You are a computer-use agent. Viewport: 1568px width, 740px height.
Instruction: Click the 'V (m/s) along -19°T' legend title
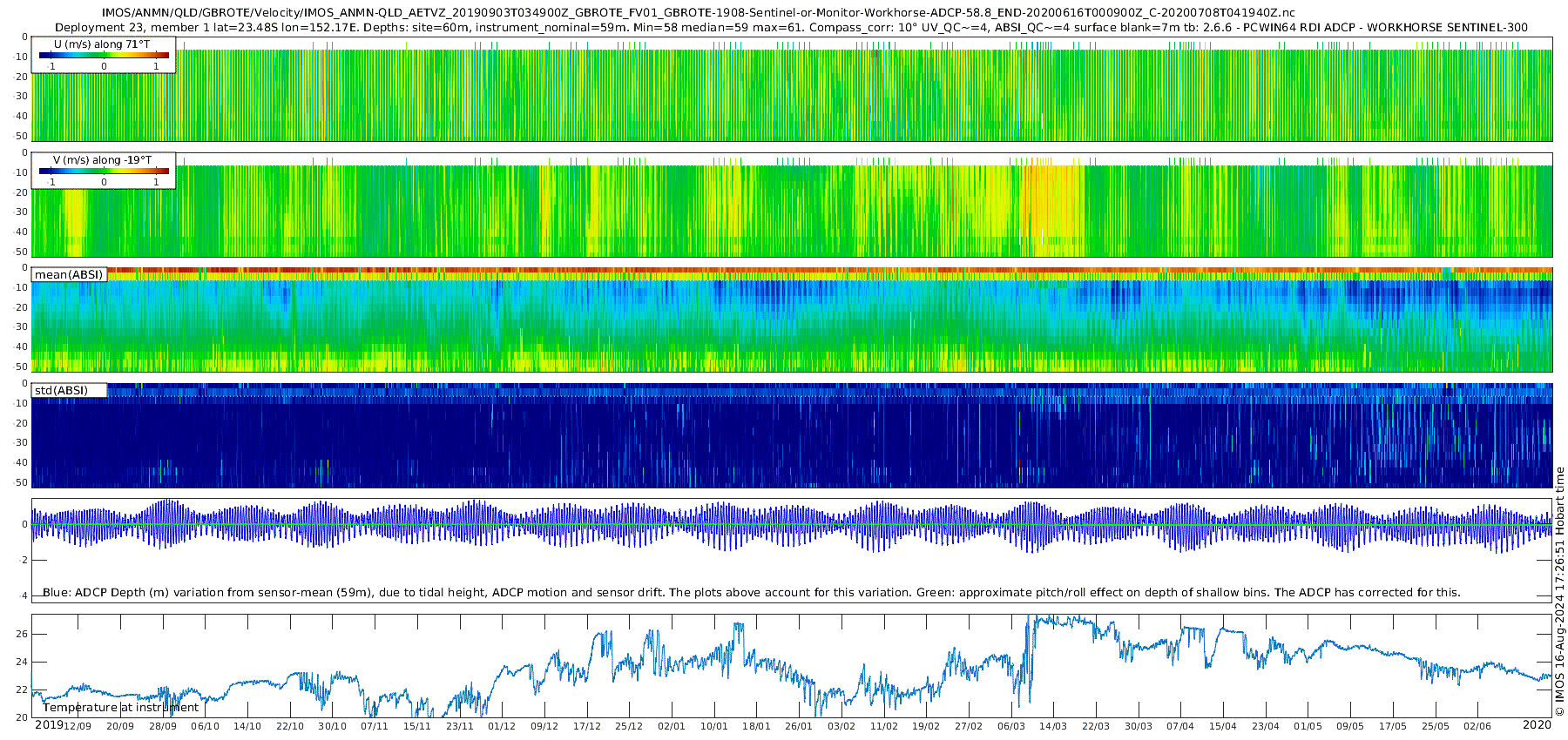(102, 160)
